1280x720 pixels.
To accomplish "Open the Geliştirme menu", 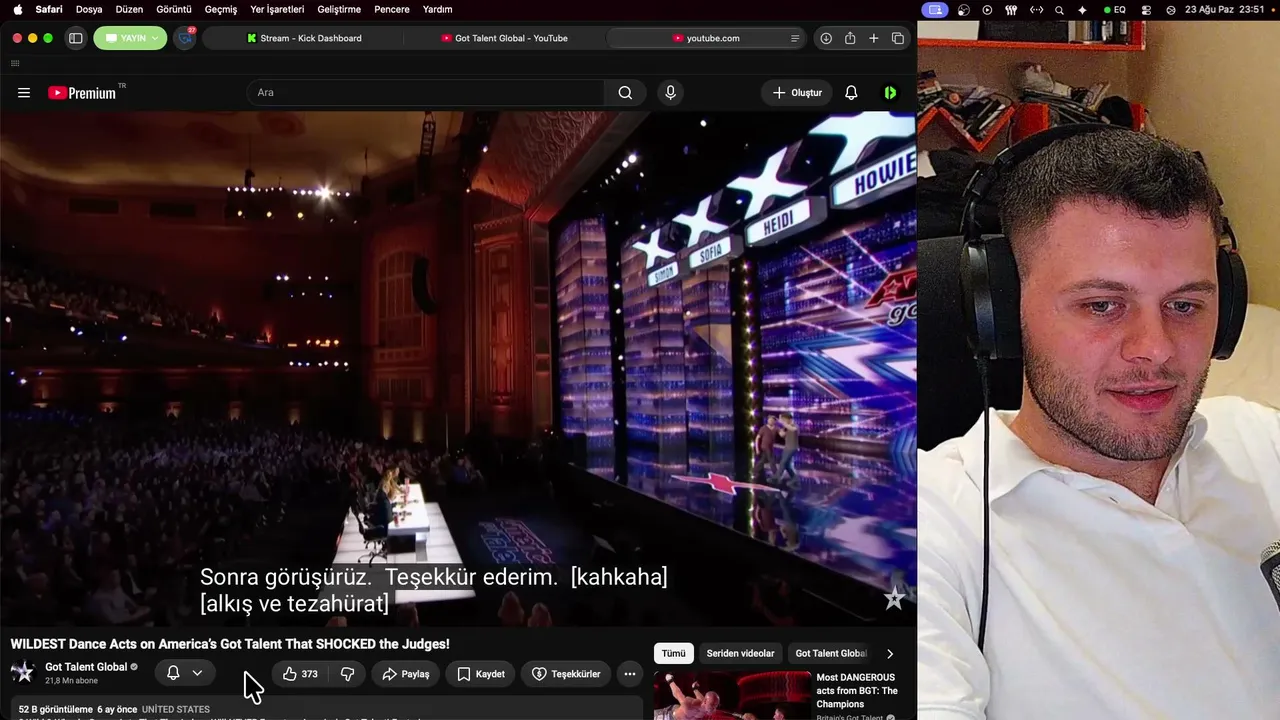I will point(339,9).
